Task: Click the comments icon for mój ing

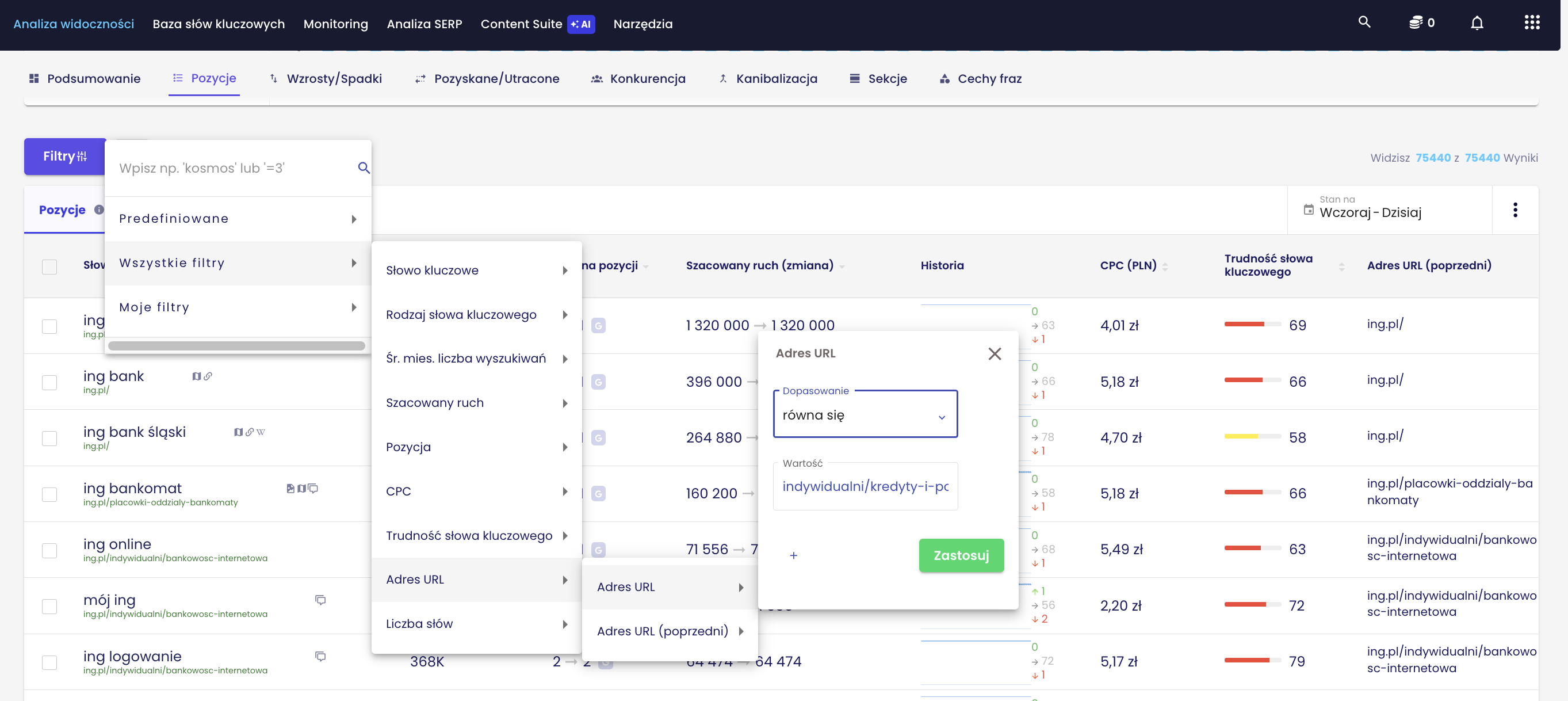Action: pos(320,600)
